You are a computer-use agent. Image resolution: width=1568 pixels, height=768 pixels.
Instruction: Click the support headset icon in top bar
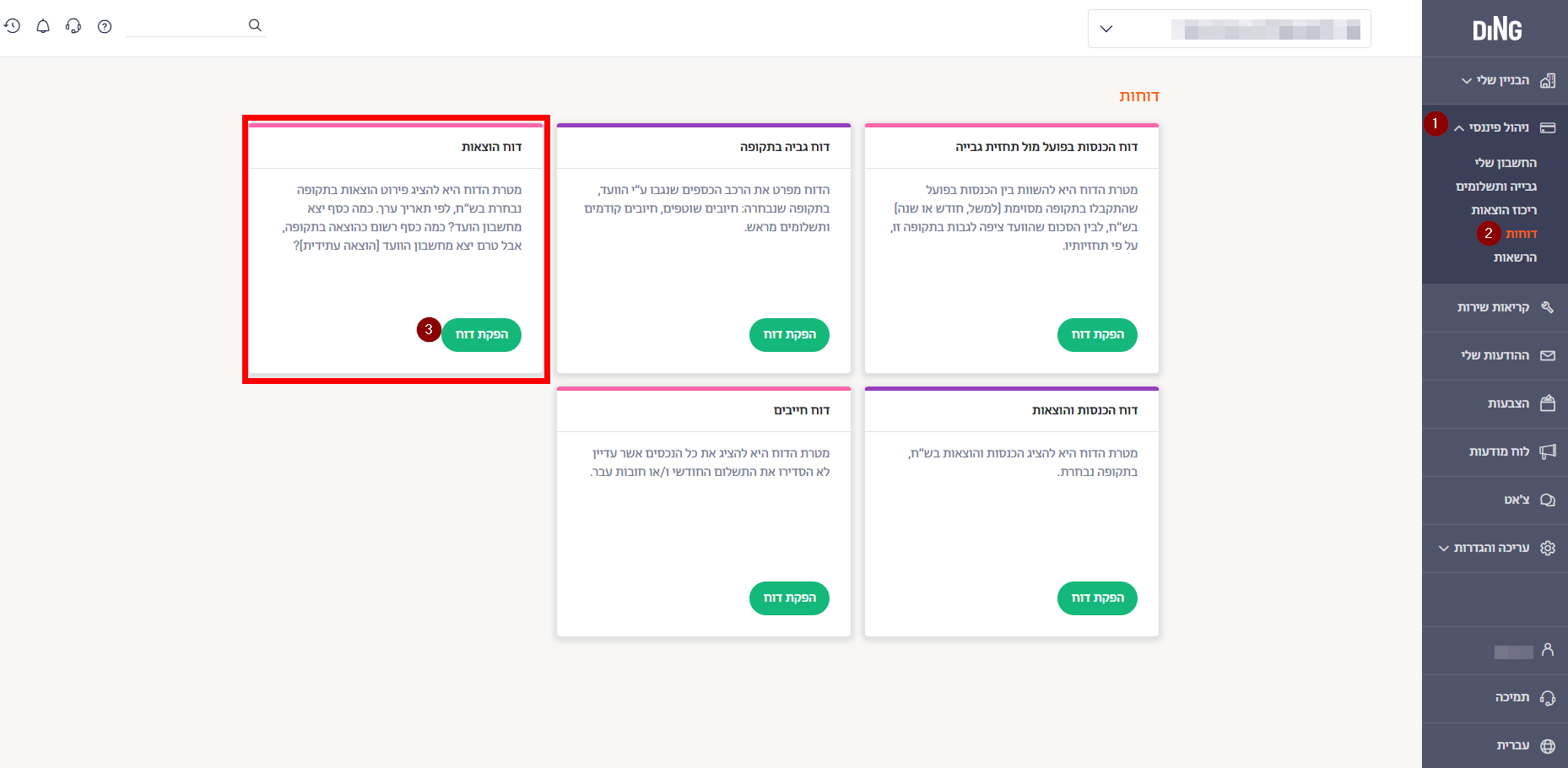pyautogui.click(x=73, y=26)
